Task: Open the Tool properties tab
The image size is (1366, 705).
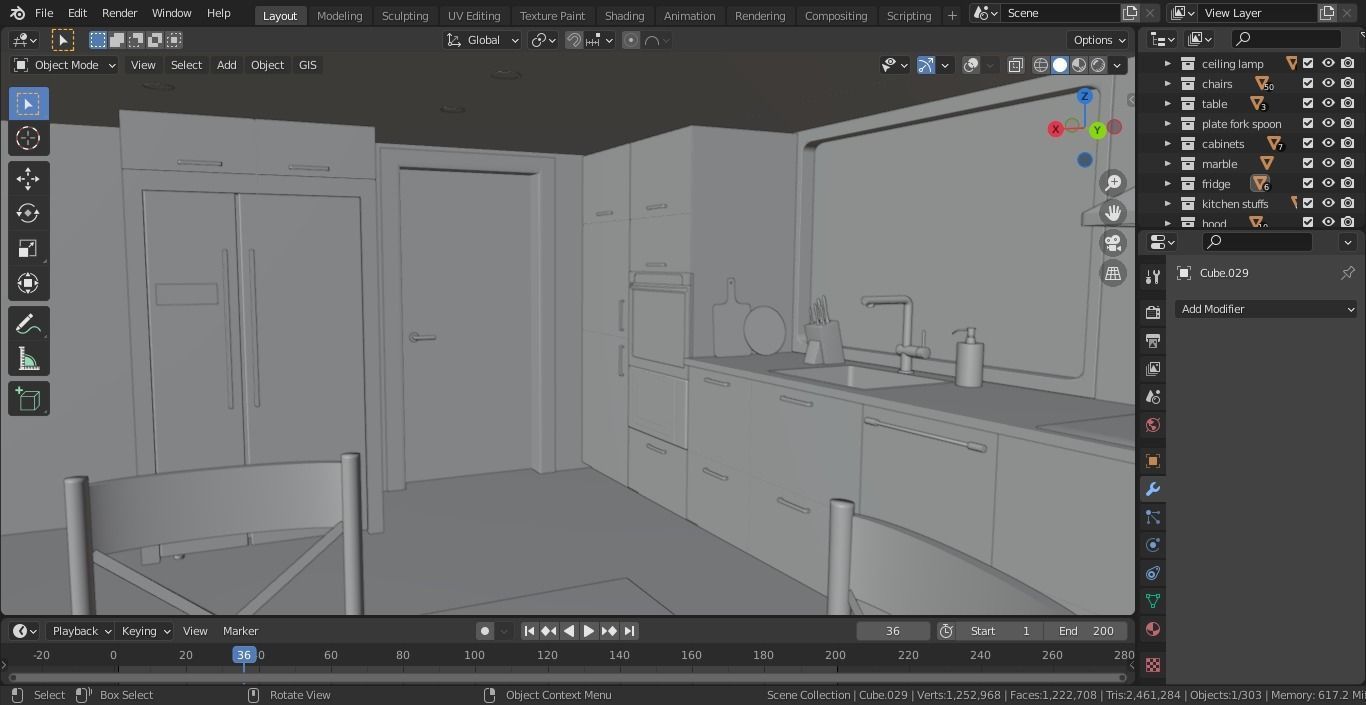Action: tap(1153, 277)
